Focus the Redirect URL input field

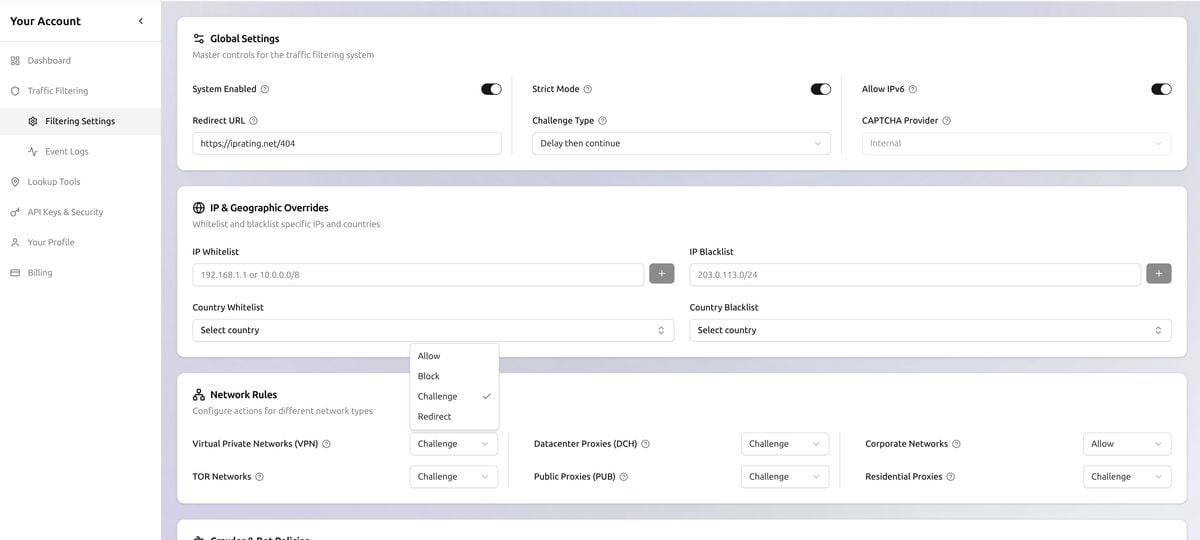[347, 144]
